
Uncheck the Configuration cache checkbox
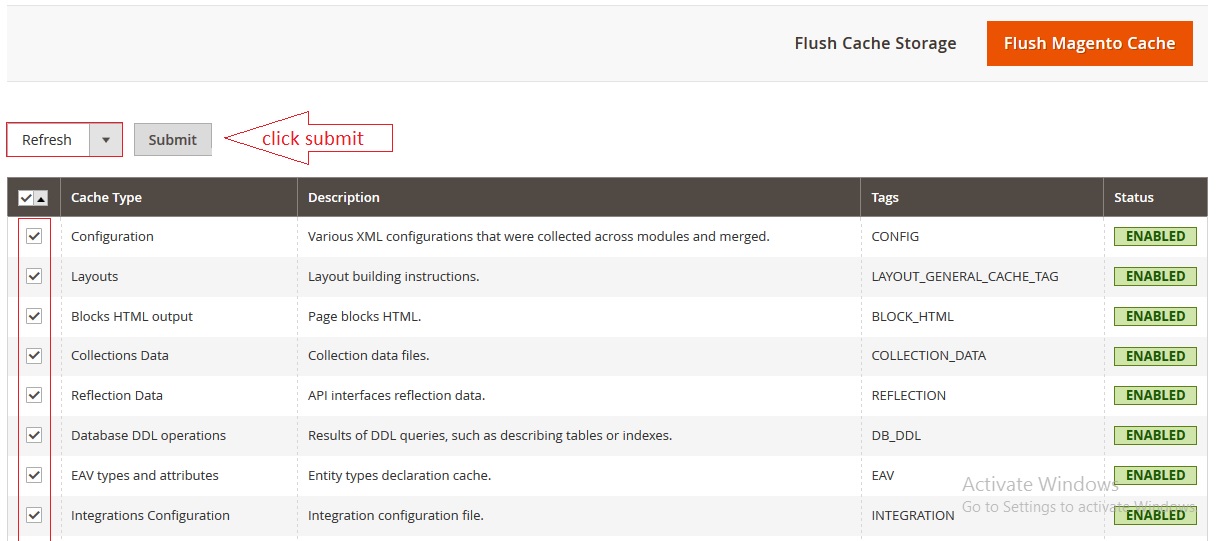coord(34,236)
